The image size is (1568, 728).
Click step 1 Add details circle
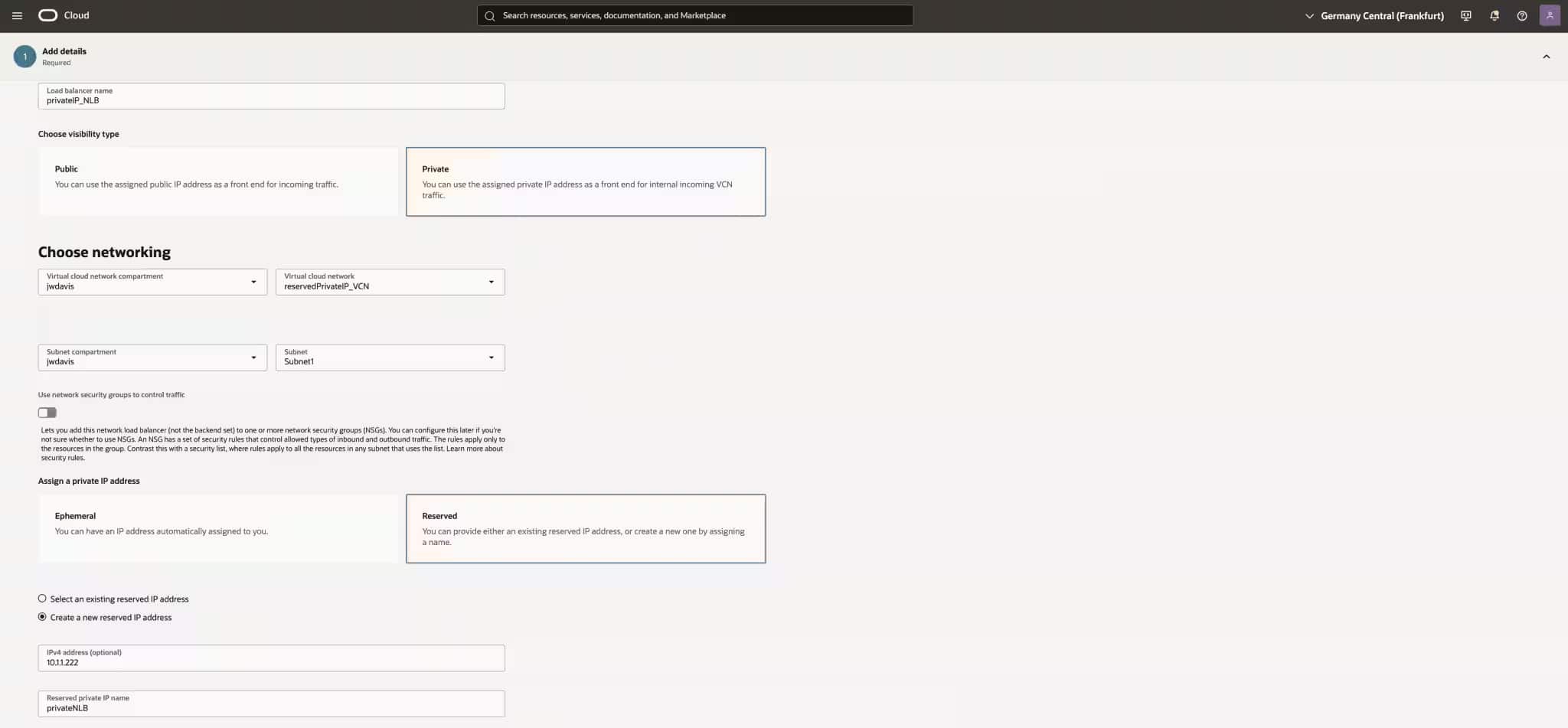pyautogui.click(x=24, y=56)
